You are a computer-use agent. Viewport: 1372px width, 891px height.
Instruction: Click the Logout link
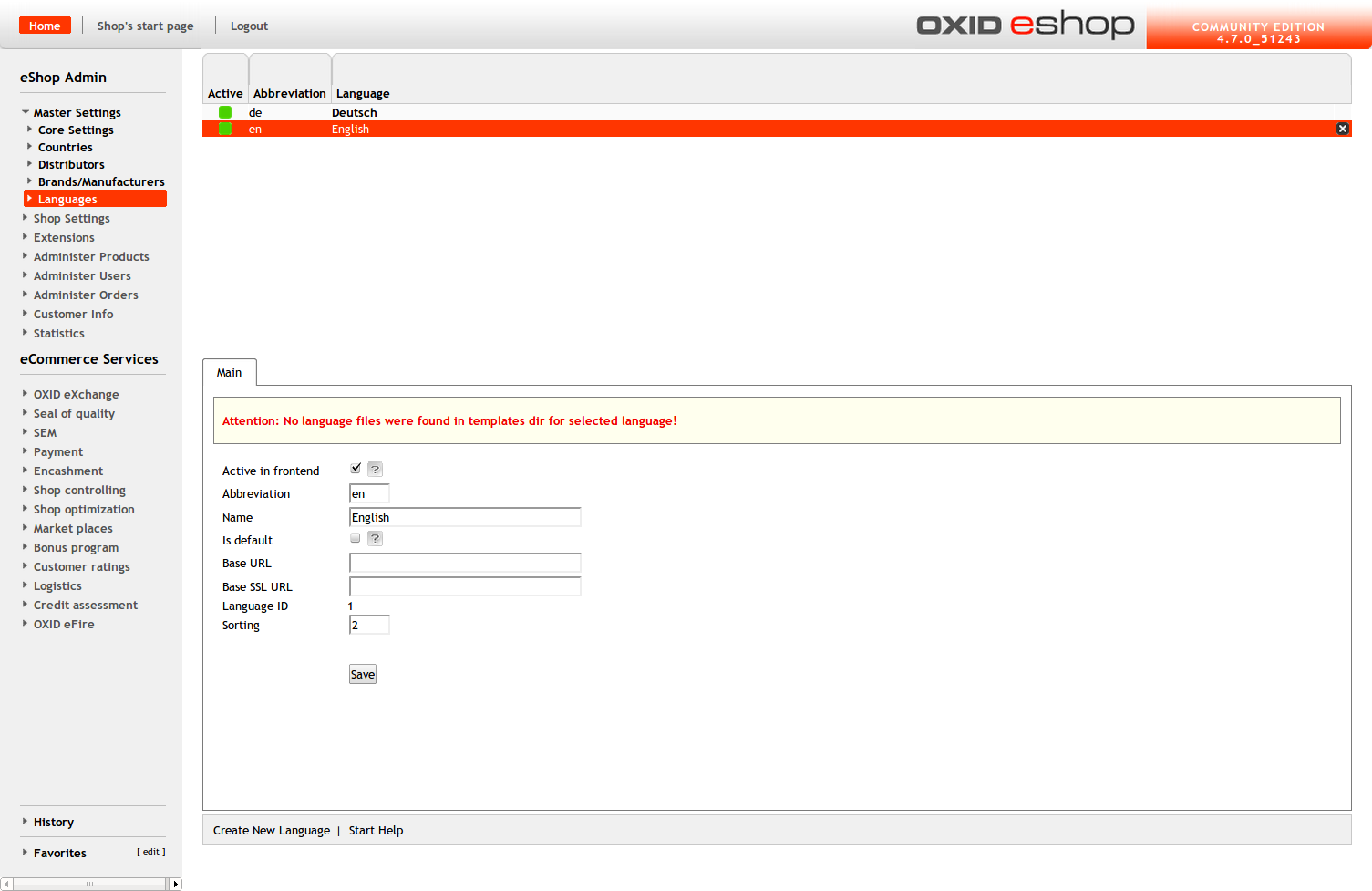tap(249, 26)
